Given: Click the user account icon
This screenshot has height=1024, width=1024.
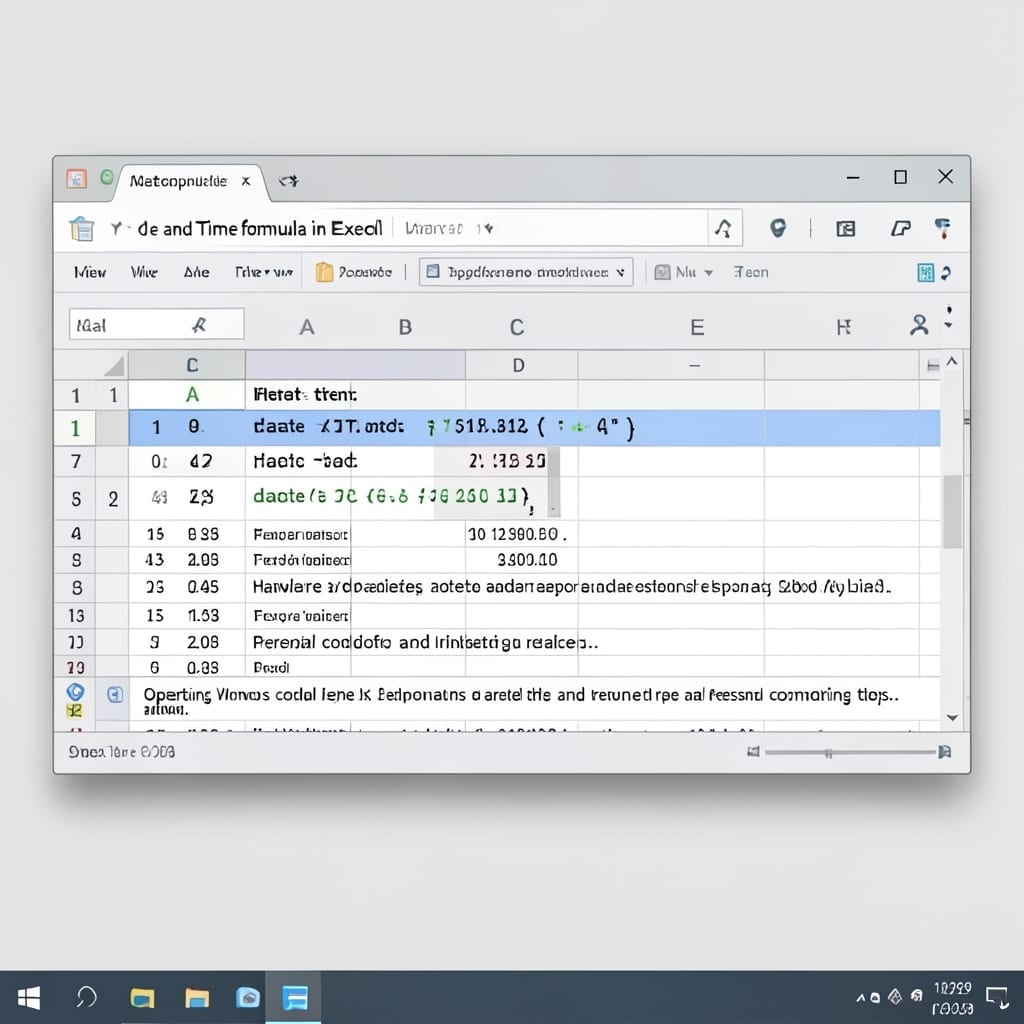Looking at the screenshot, I should point(920,325).
